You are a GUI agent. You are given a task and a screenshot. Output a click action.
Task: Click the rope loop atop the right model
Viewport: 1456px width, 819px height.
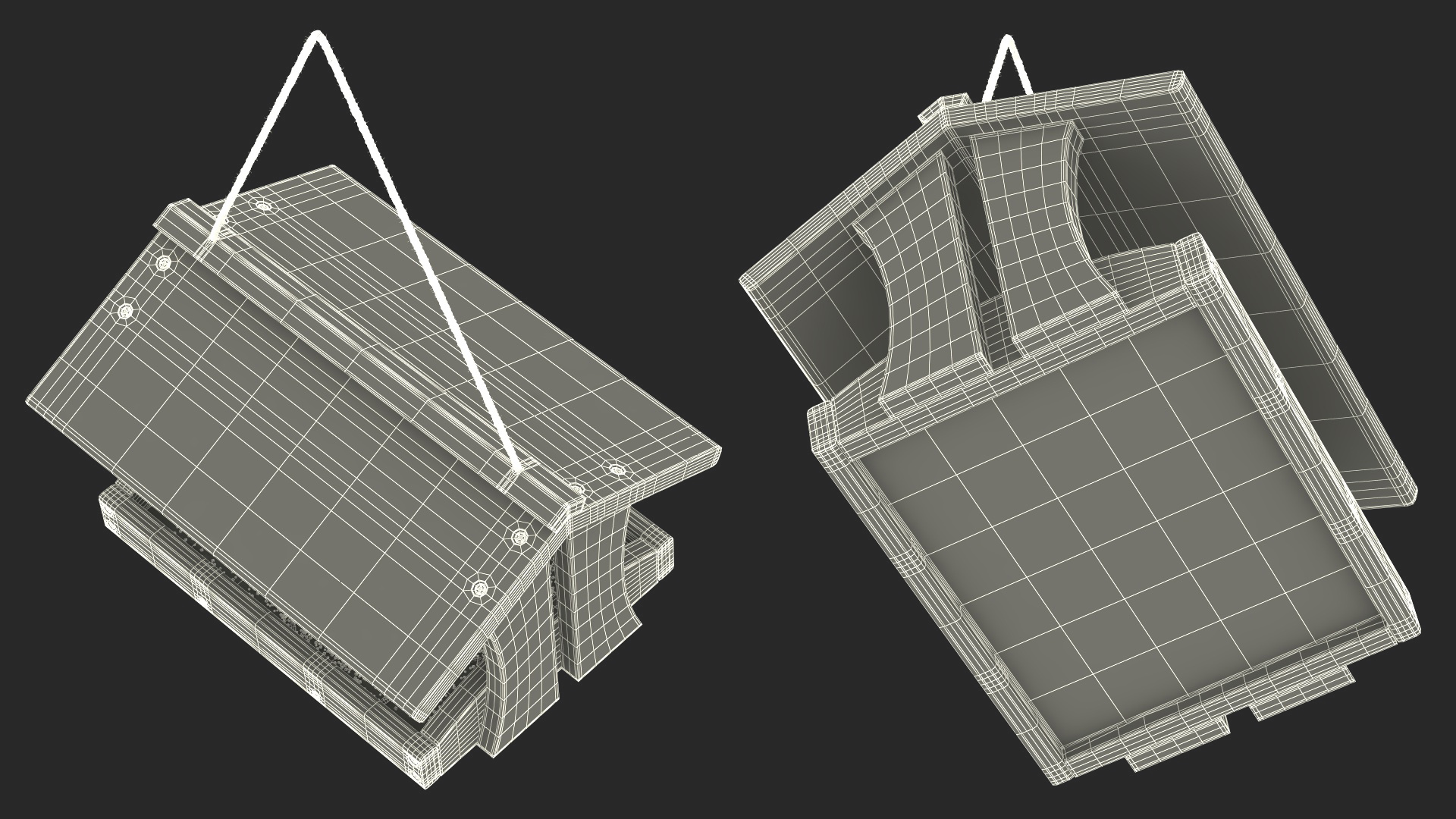pyautogui.click(x=1009, y=68)
